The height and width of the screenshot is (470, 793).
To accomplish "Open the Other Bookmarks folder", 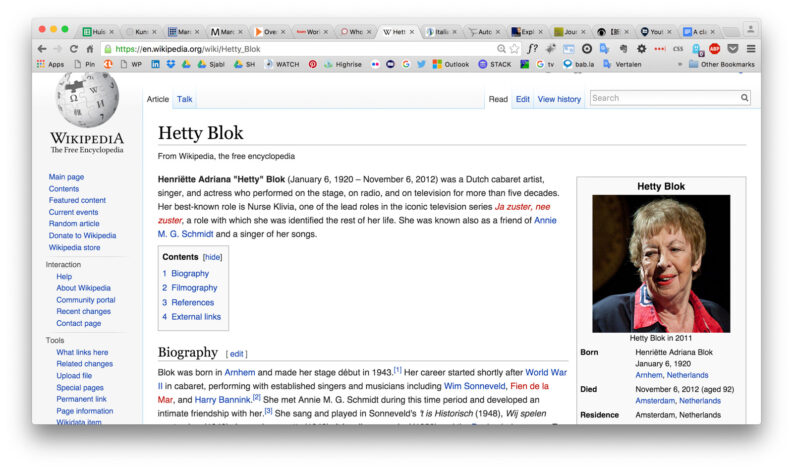I will [x=721, y=64].
